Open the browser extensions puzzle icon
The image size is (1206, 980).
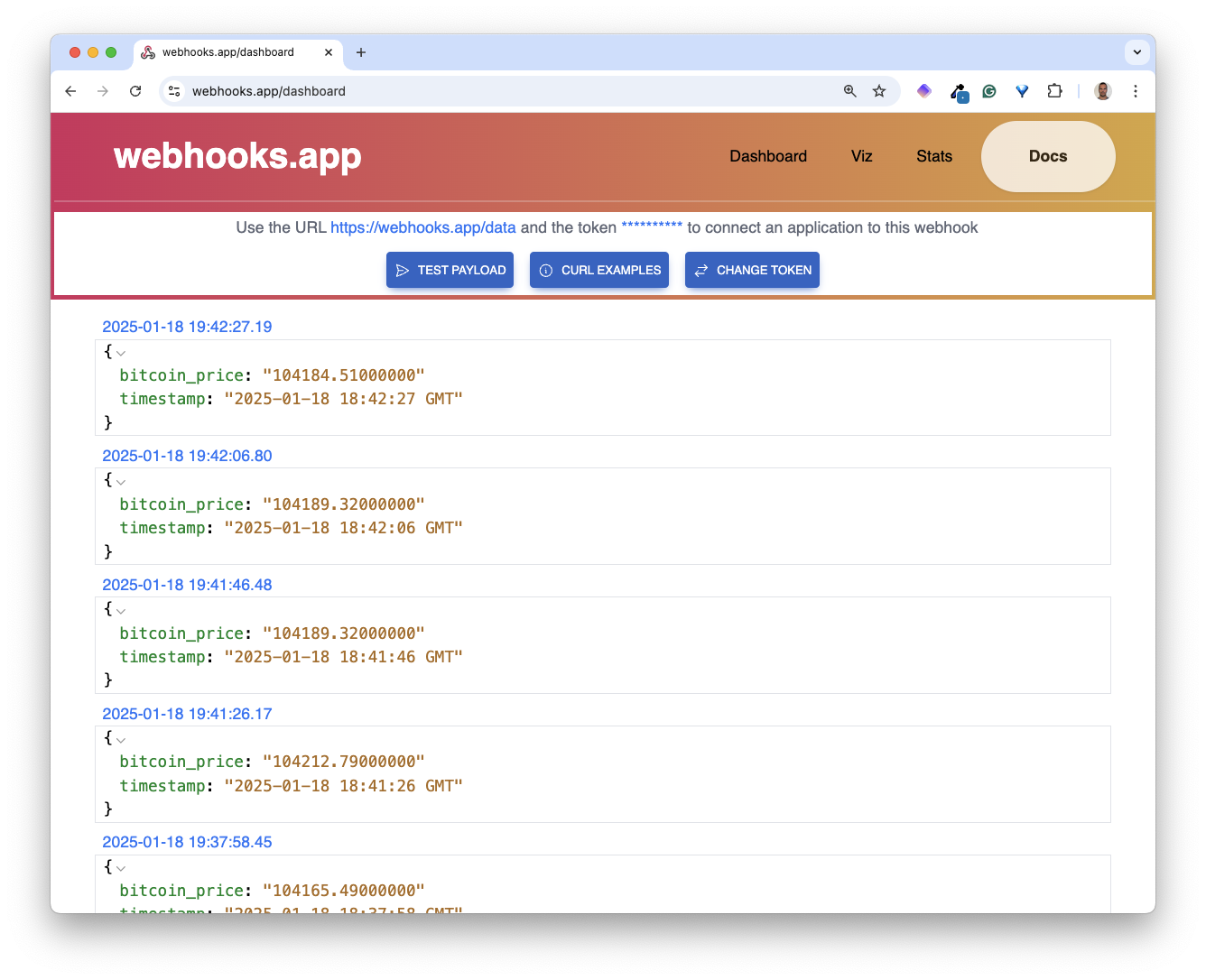(x=1054, y=91)
